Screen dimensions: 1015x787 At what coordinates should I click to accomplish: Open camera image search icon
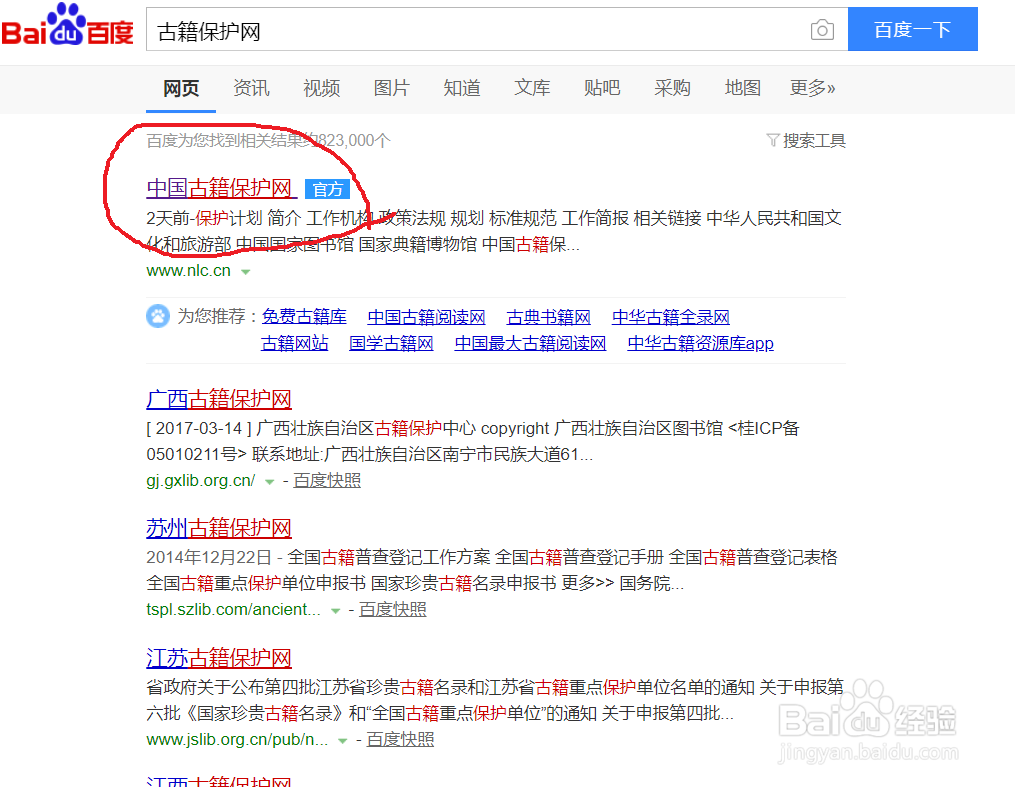click(822, 30)
